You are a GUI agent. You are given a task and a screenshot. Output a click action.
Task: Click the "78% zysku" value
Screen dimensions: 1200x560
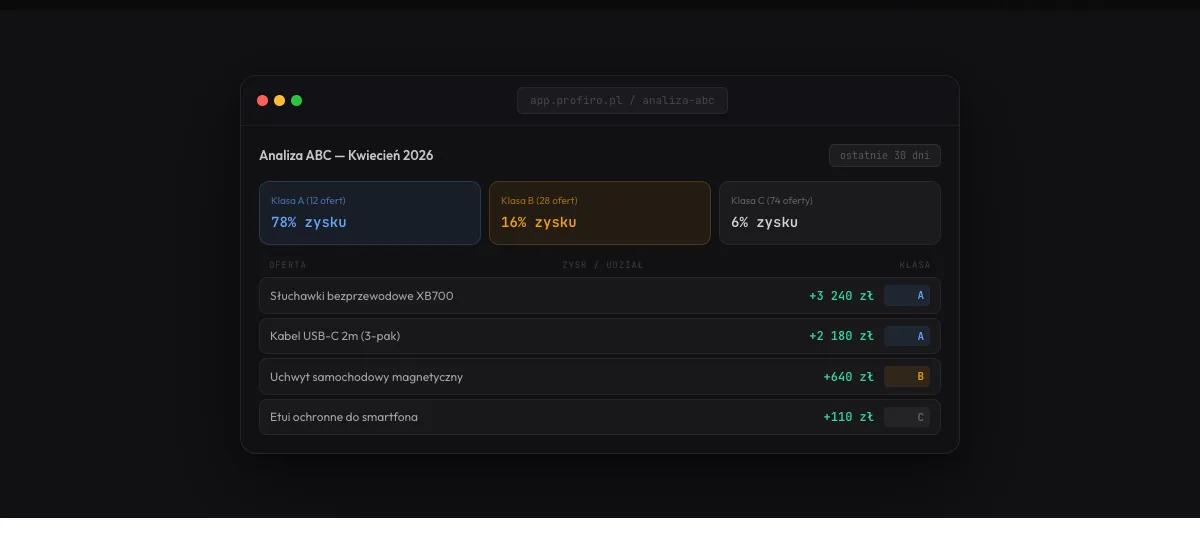click(309, 222)
